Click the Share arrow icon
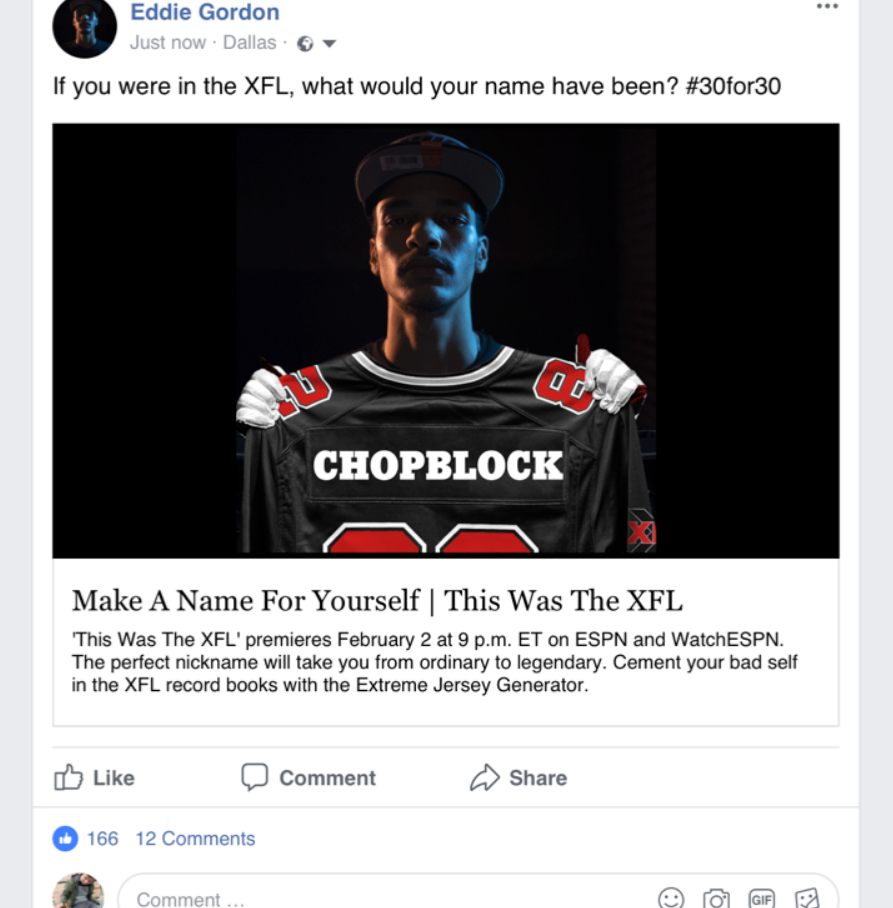Image resolution: width=893 pixels, height=908 pixels. [485, 777]
